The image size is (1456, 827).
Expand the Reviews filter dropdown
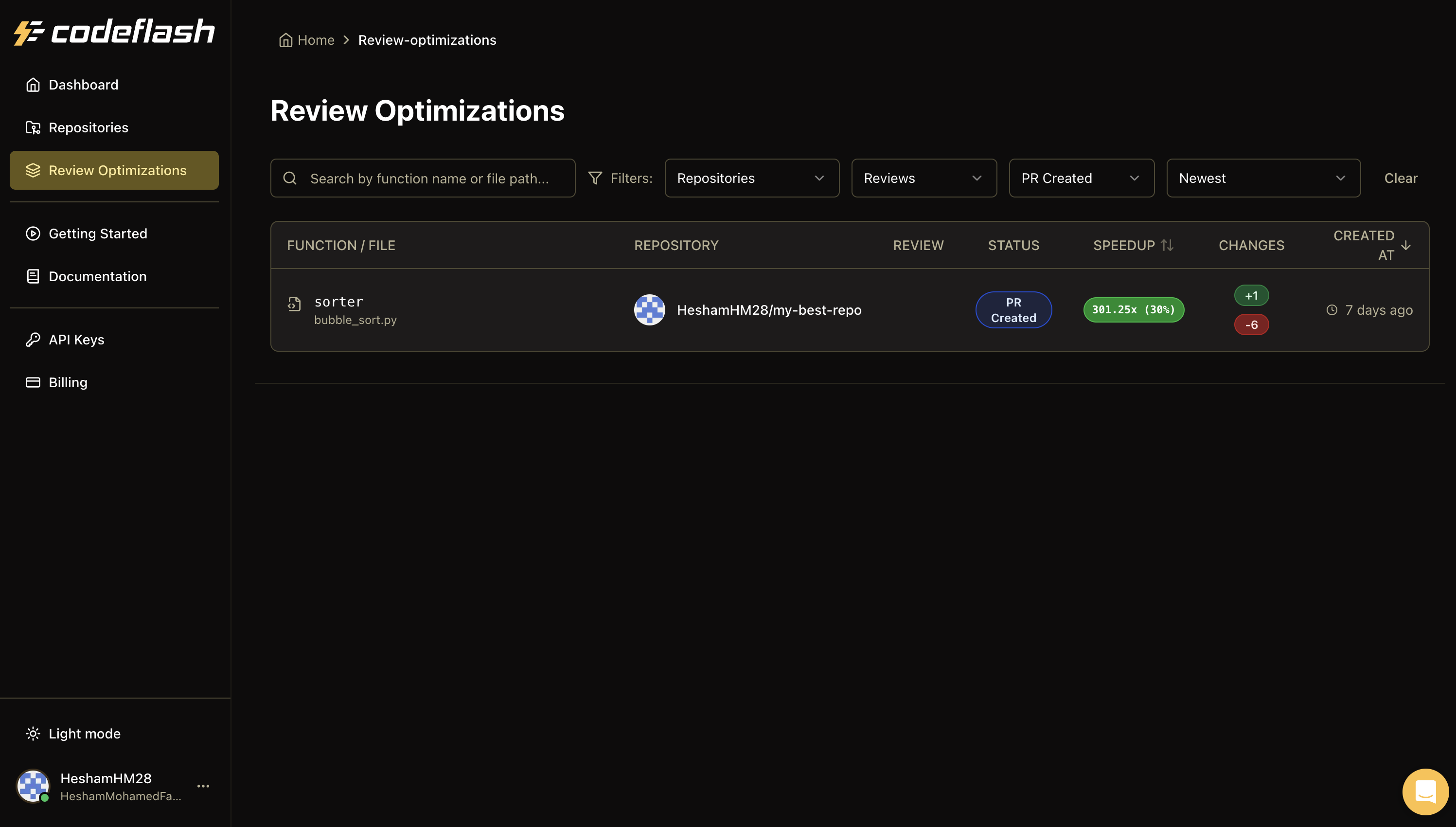[923, 178]
